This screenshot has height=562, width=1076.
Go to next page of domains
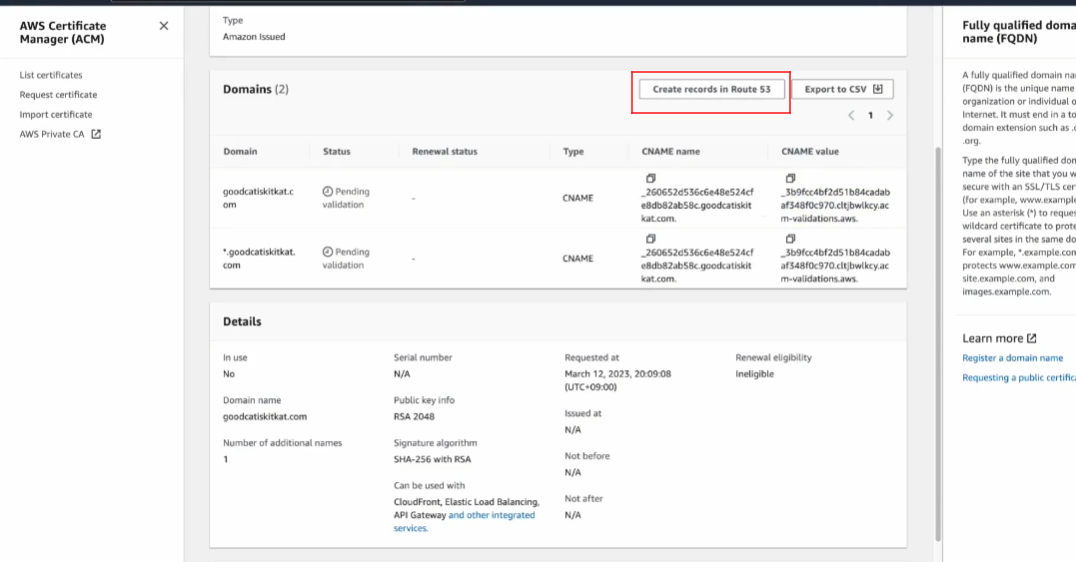pyautogui.click(x=890, y=115)
